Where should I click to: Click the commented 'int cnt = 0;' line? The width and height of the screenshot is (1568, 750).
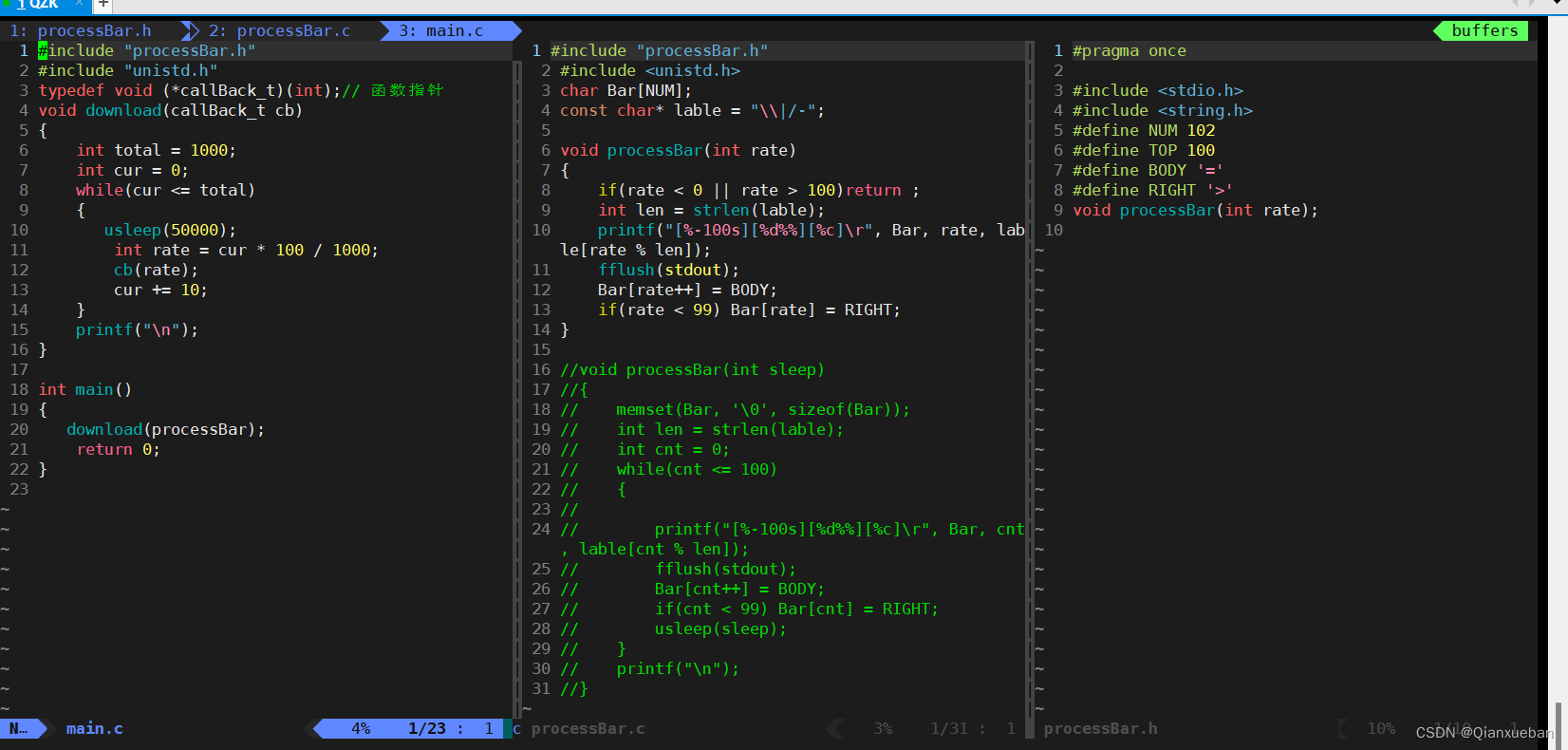click(x=674, y=449)
